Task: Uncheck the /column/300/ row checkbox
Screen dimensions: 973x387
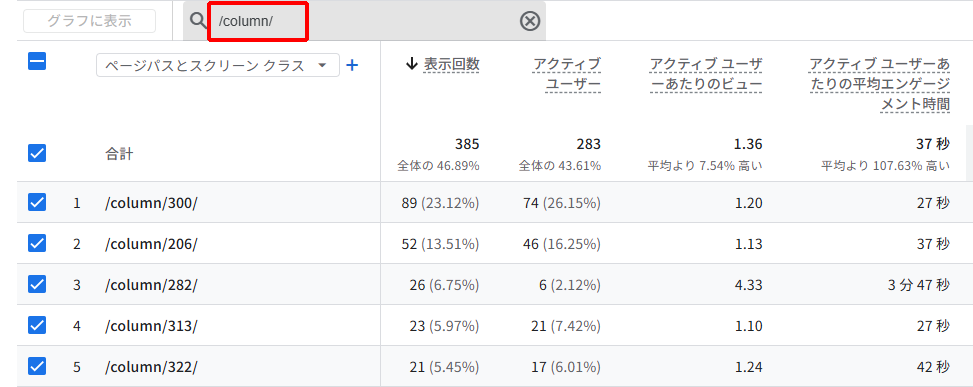Action: click(x=37, y=202)
